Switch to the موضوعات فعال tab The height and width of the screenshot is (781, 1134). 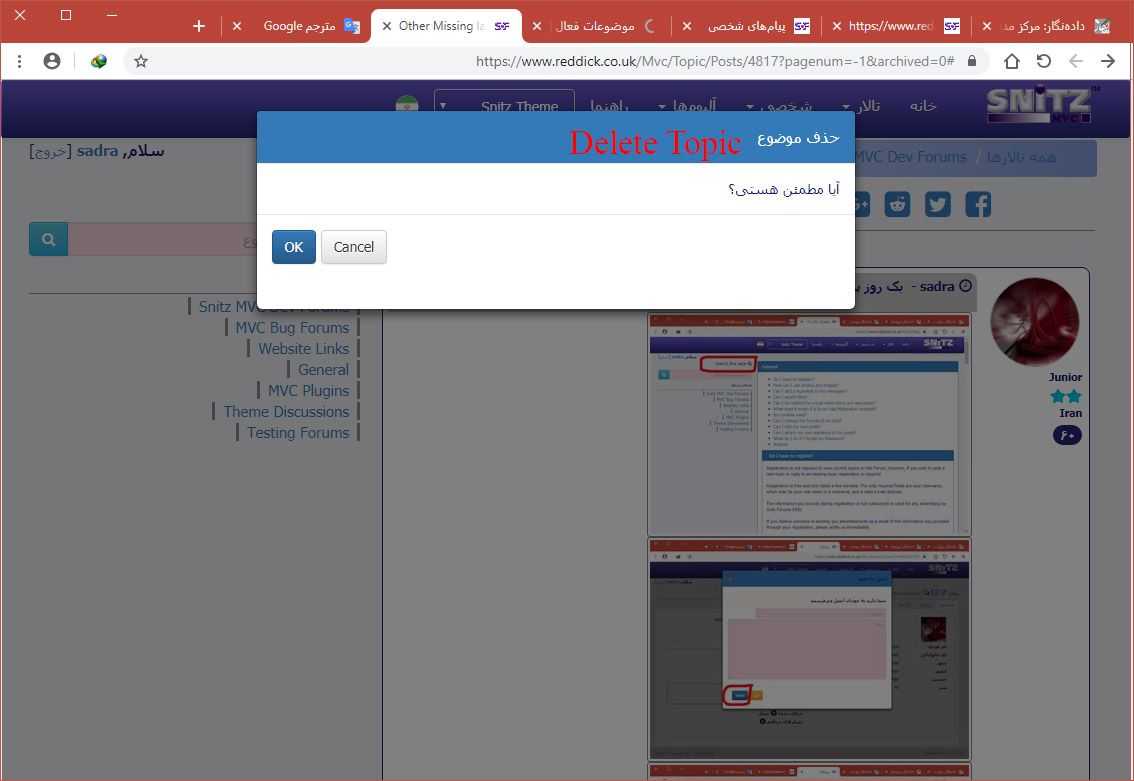tap(600, 26)
